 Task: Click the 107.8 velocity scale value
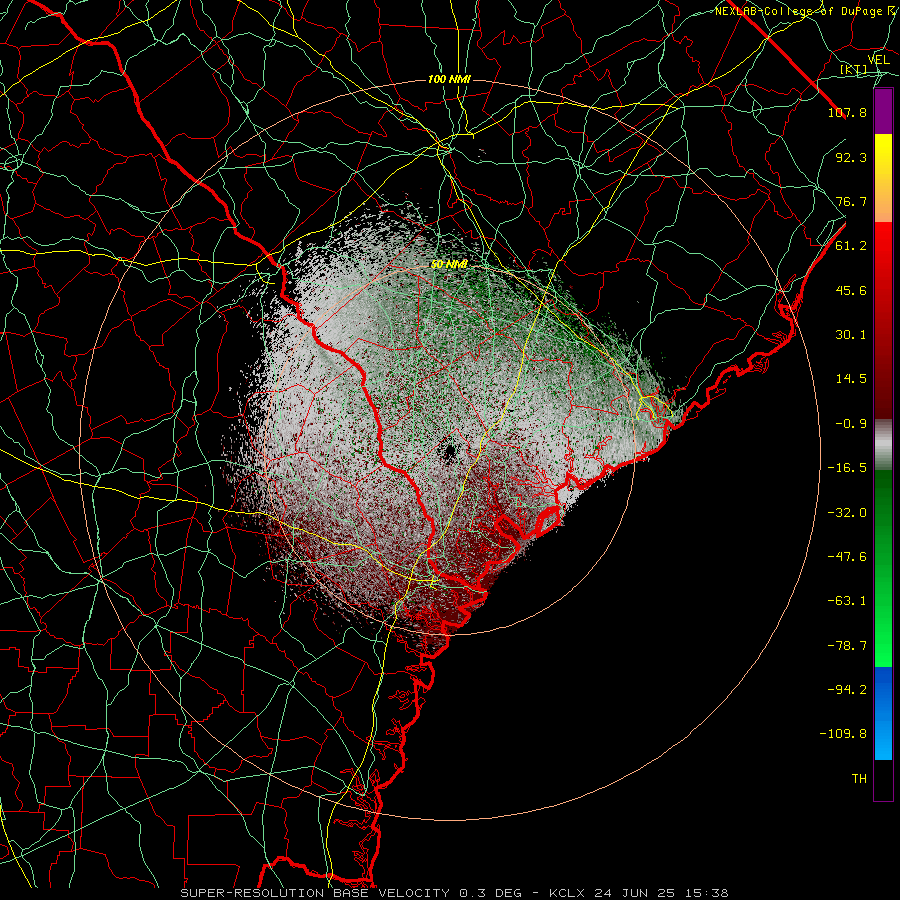(847, 112)
